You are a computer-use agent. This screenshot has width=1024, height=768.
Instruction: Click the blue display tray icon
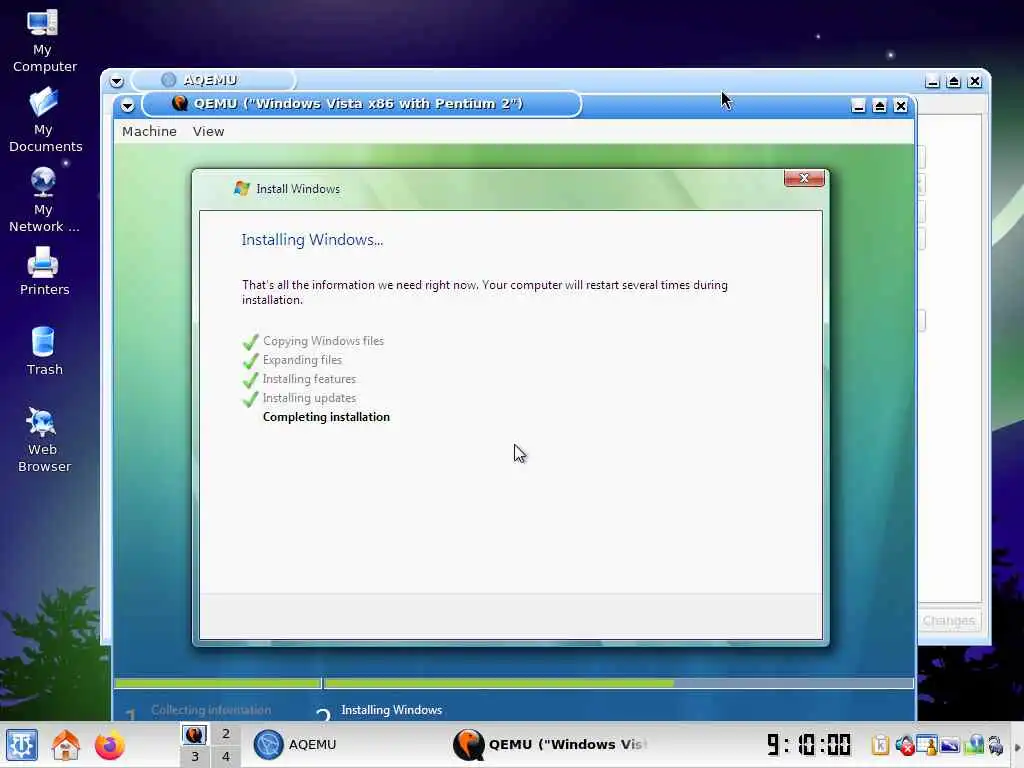(x=950, y=744)
